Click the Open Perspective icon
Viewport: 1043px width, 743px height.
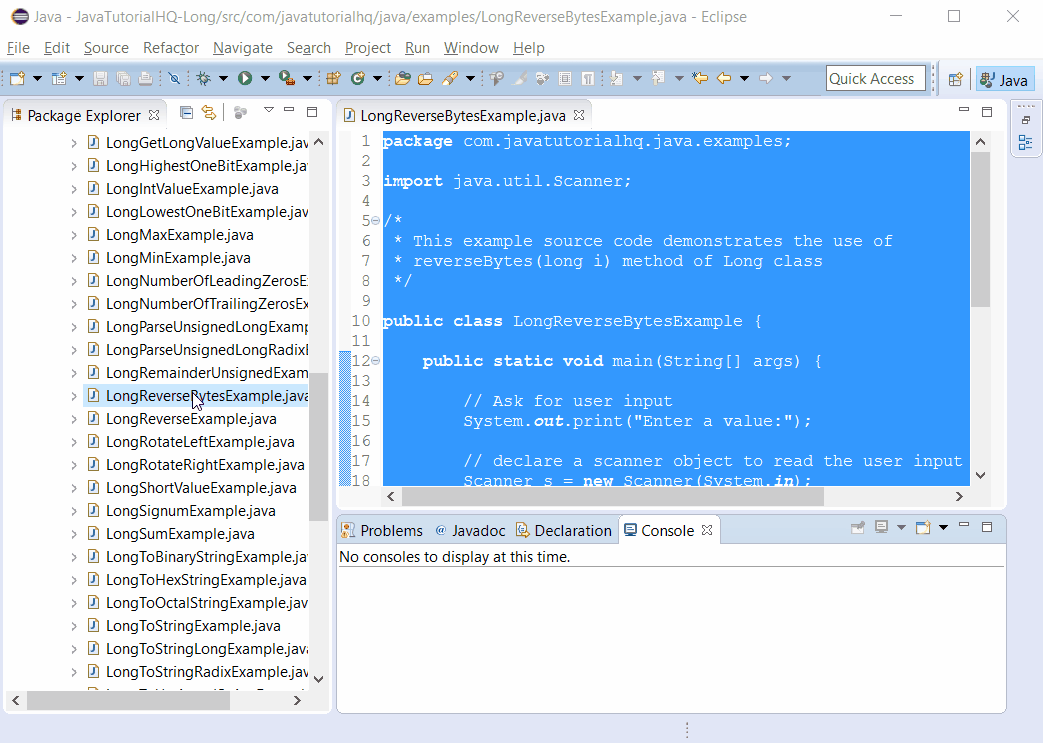[956, 78]
